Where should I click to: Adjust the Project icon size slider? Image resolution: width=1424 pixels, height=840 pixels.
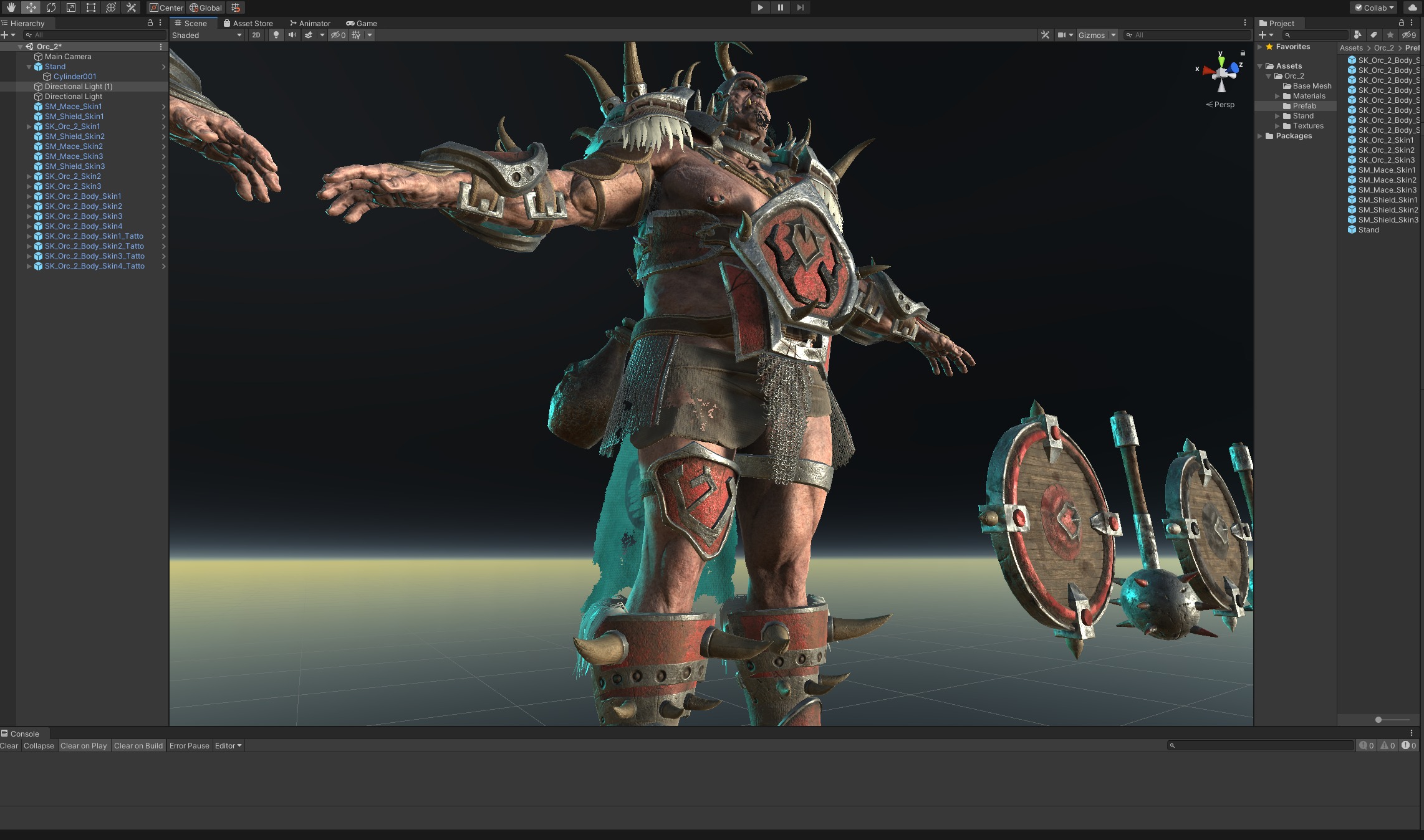[1378, 720]
